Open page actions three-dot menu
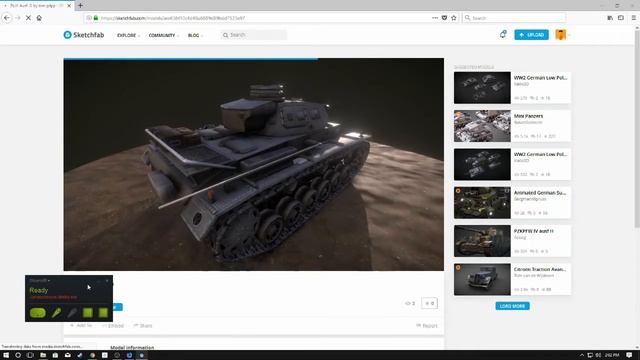 tap(435, 18)
